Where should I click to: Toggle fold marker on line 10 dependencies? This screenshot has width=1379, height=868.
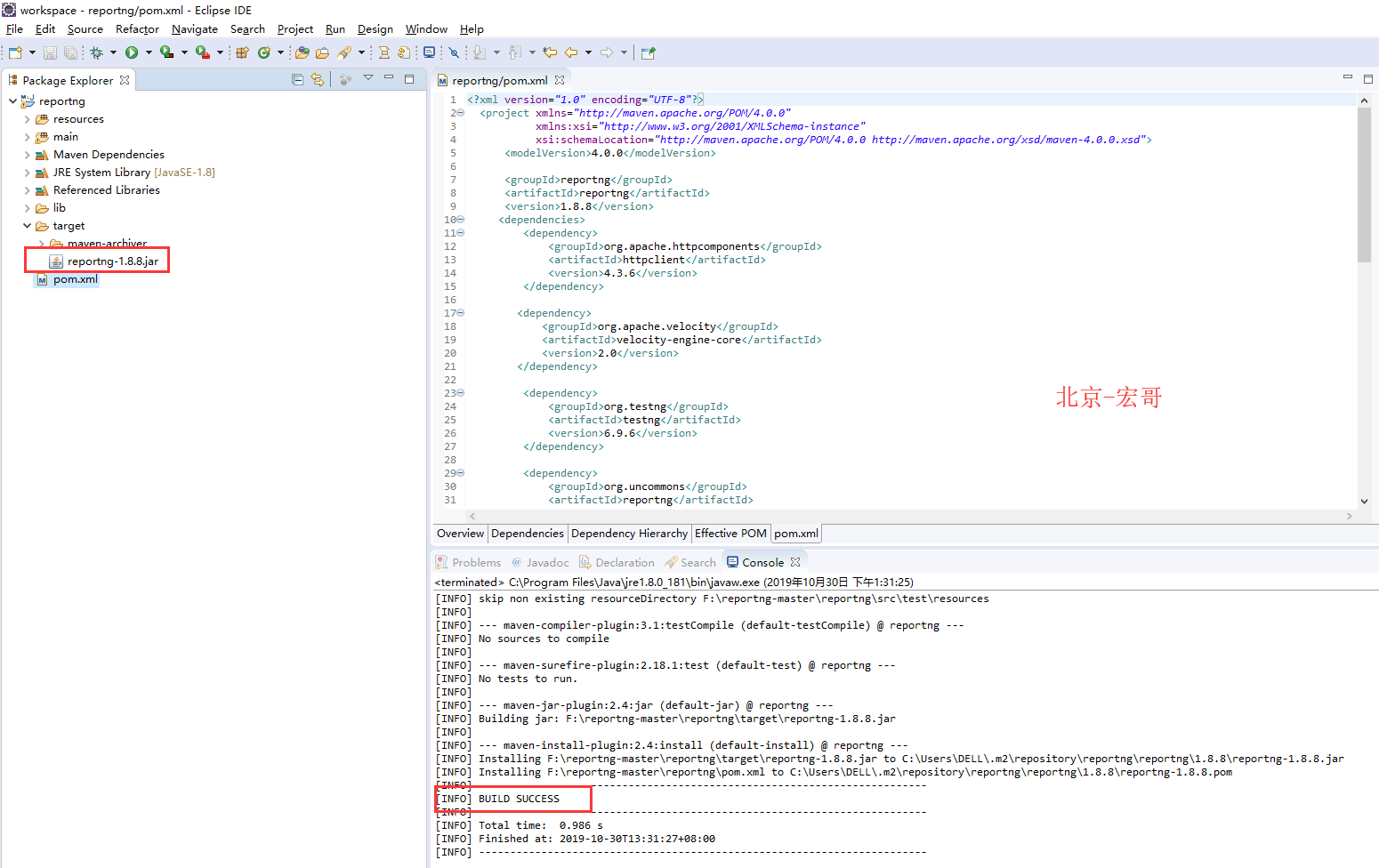(461, 220)
